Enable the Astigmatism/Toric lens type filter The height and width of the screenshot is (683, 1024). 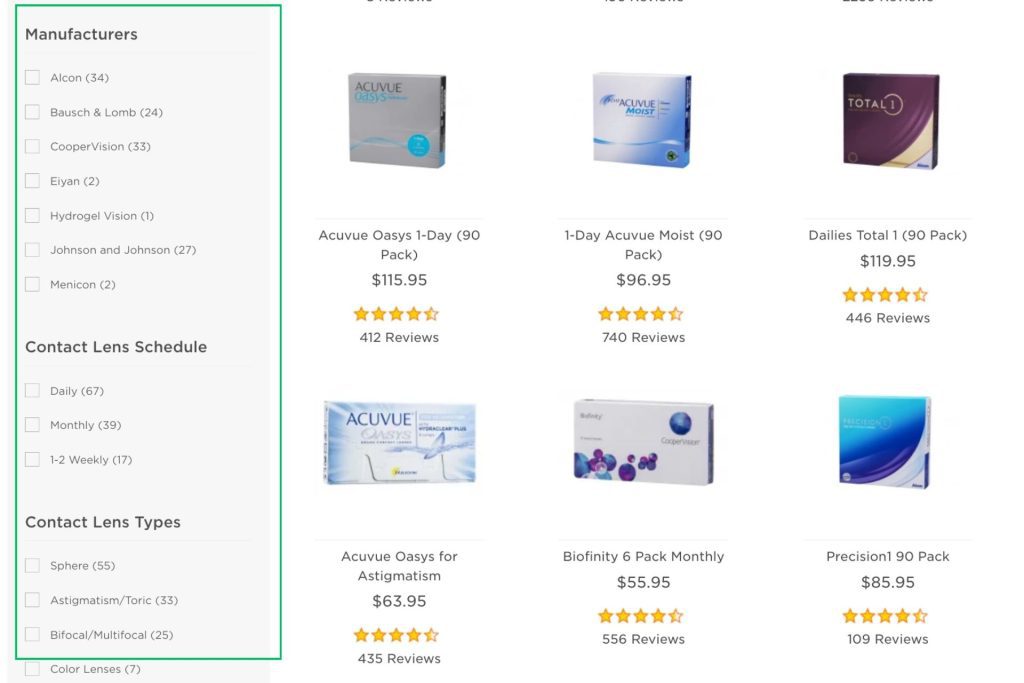point(31,600)
